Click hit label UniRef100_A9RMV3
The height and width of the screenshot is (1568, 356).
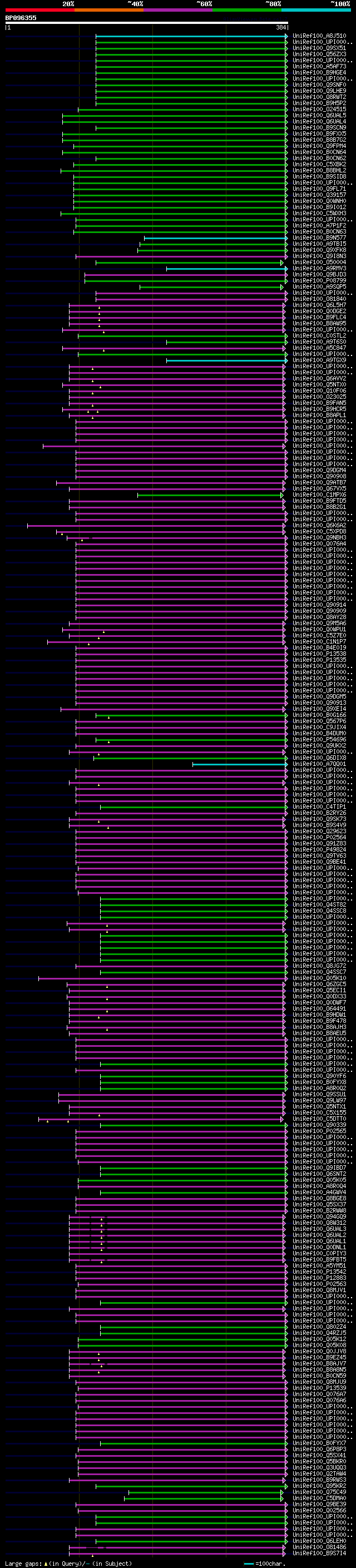point(319,269)
